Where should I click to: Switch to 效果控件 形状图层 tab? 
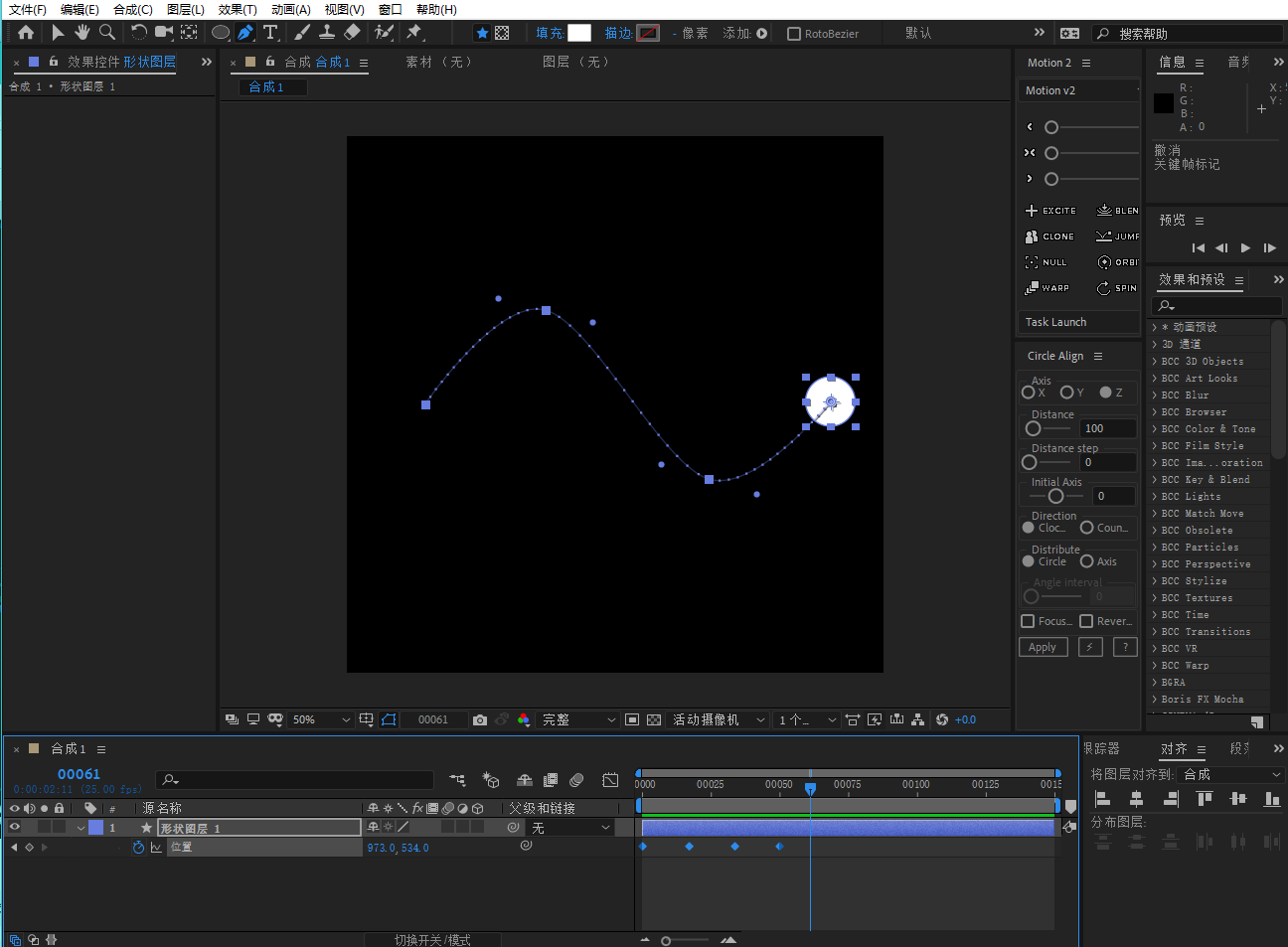coord(121,62)
